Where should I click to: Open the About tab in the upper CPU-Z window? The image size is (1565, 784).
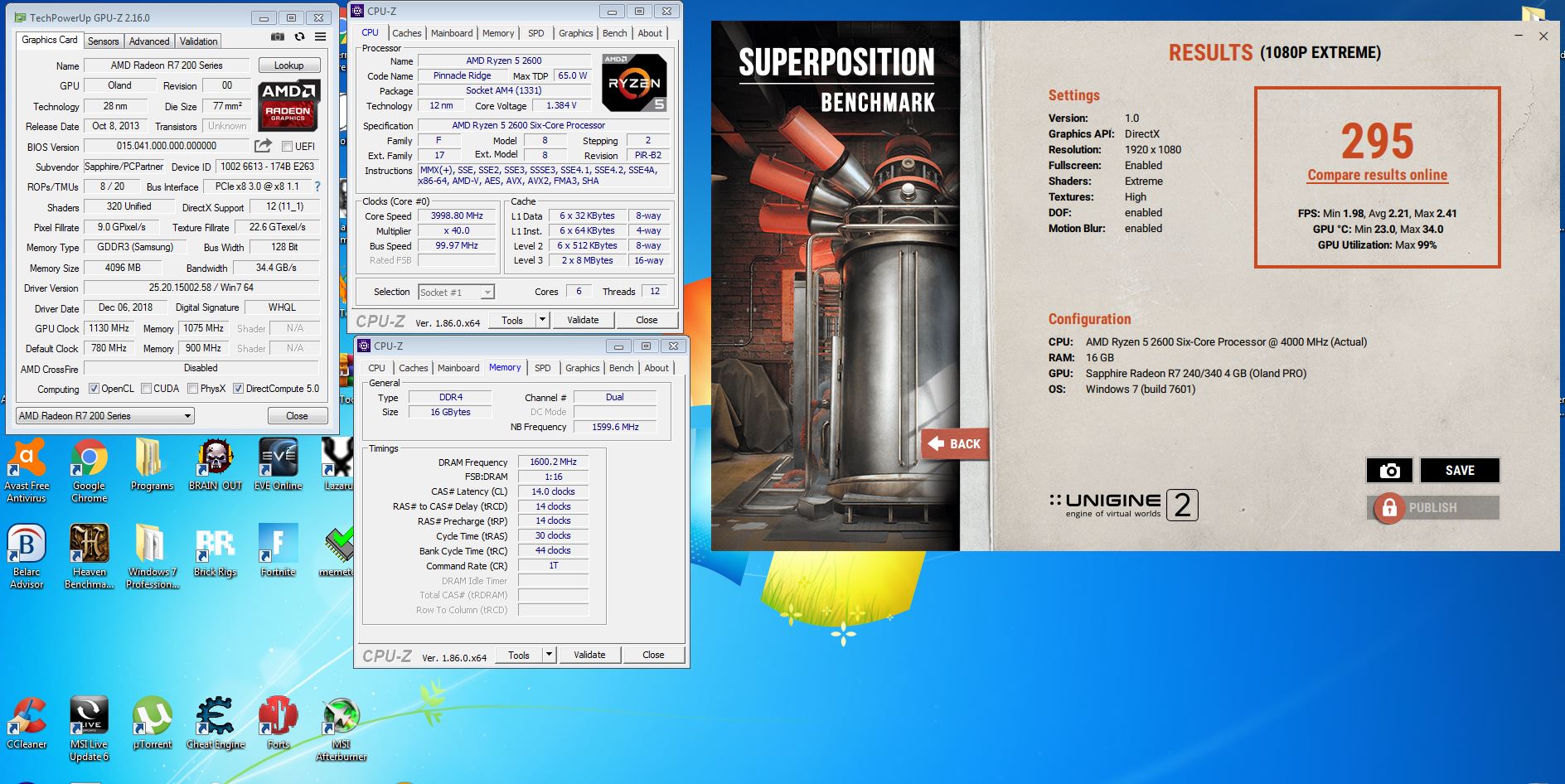click(x=650, y=33)
